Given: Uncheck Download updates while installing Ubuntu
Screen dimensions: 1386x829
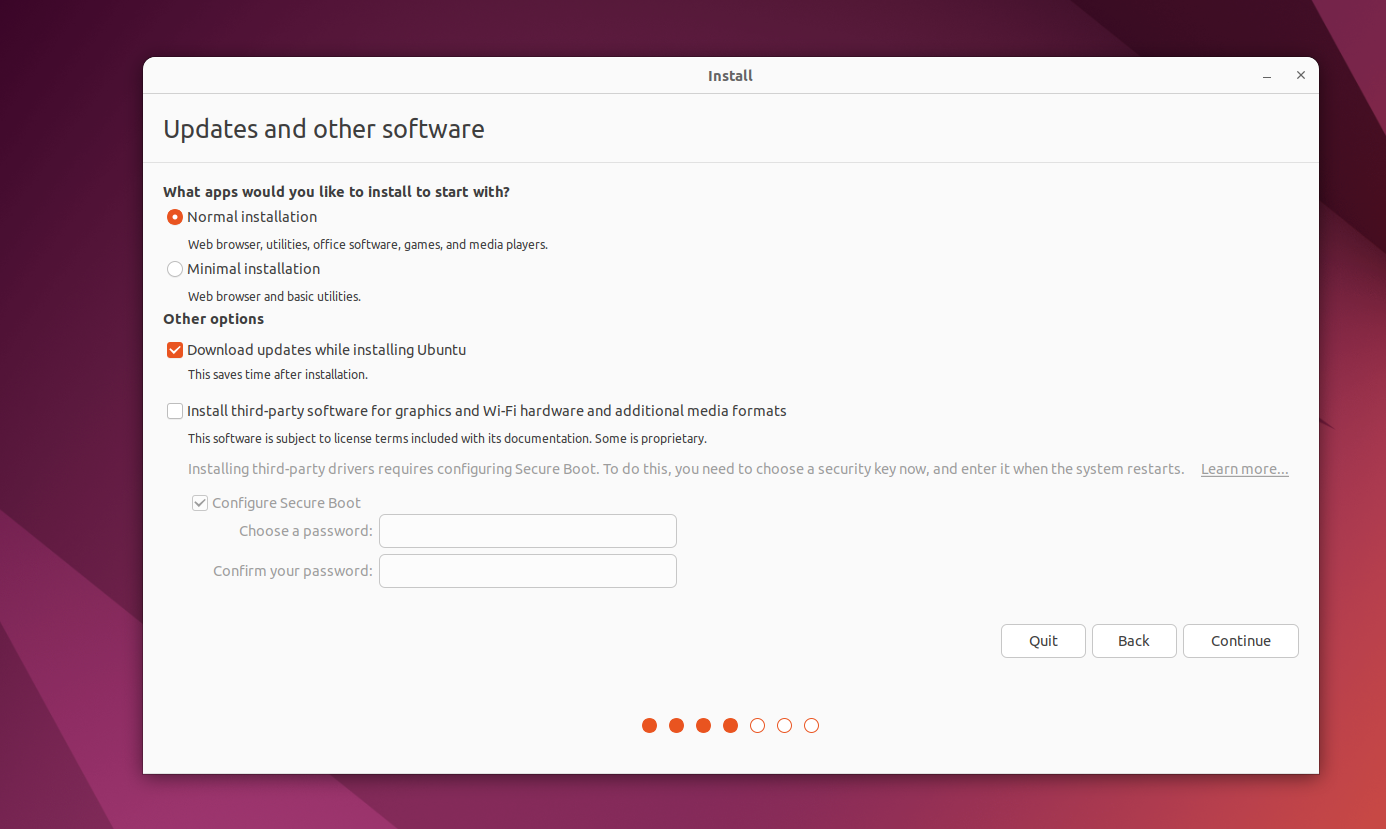Looking at the screenshot, I should coord(175,350).
